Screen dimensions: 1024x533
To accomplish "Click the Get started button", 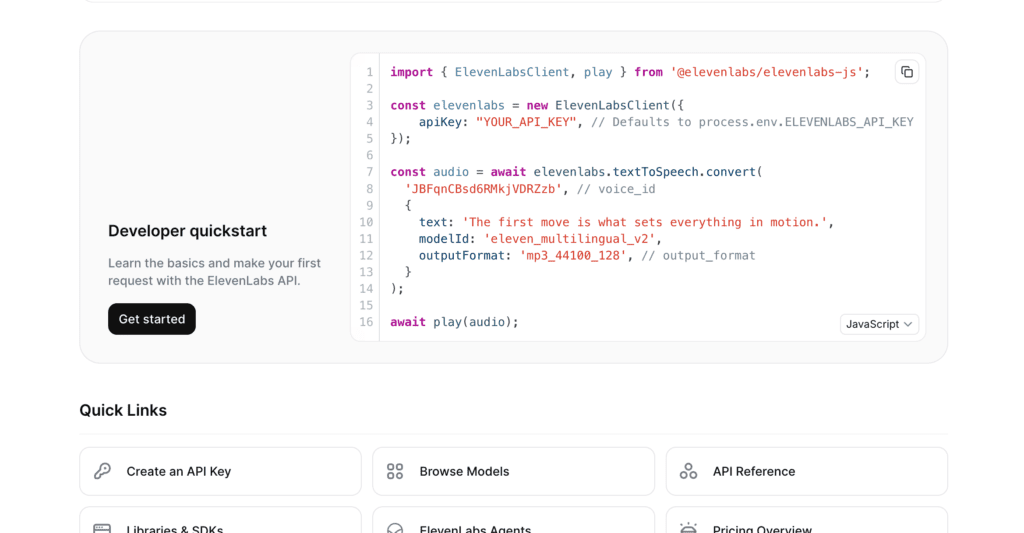I will tap(152, 319).
